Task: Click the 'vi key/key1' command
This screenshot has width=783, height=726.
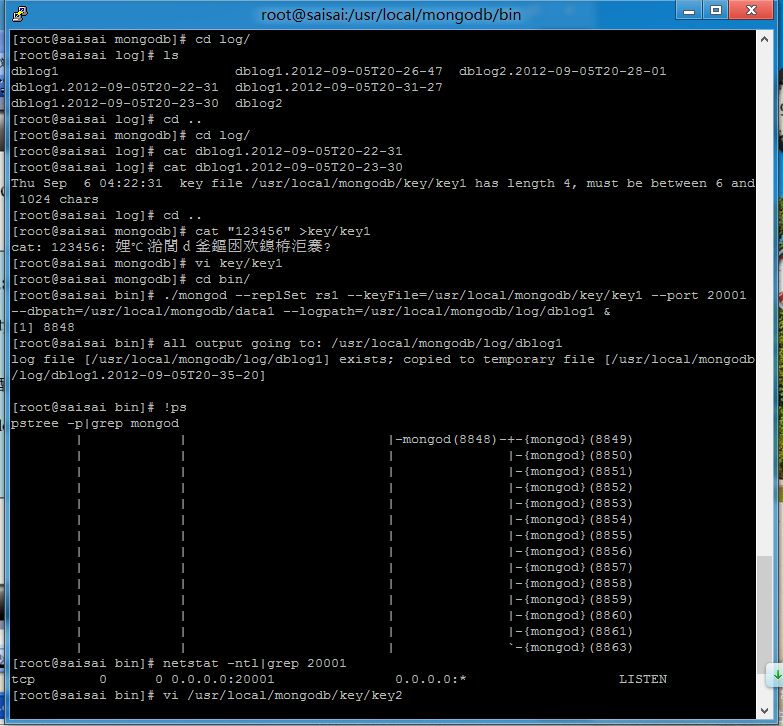Action: (239, 263)
